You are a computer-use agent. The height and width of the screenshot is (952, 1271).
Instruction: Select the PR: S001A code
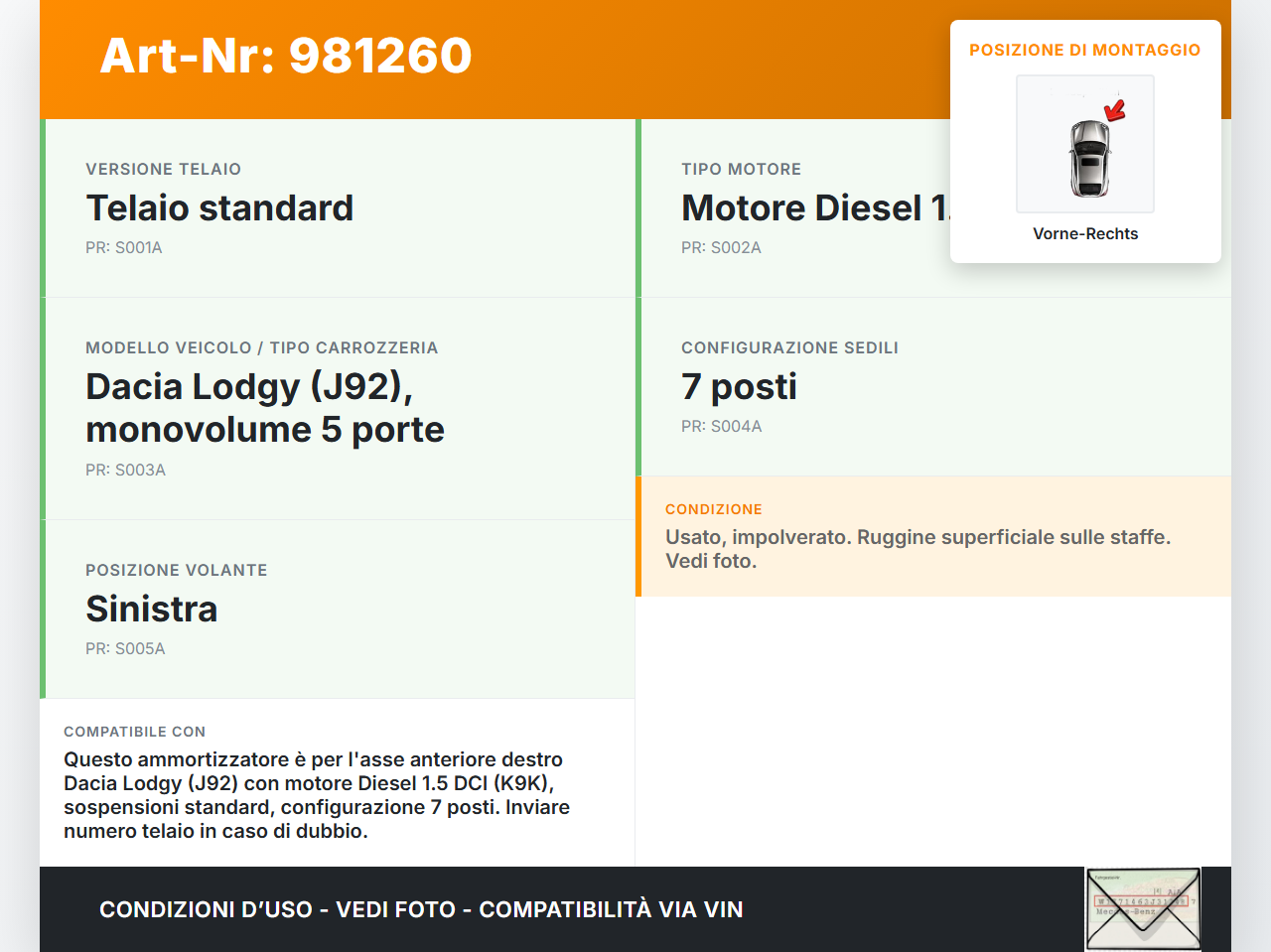click(123, 247)
